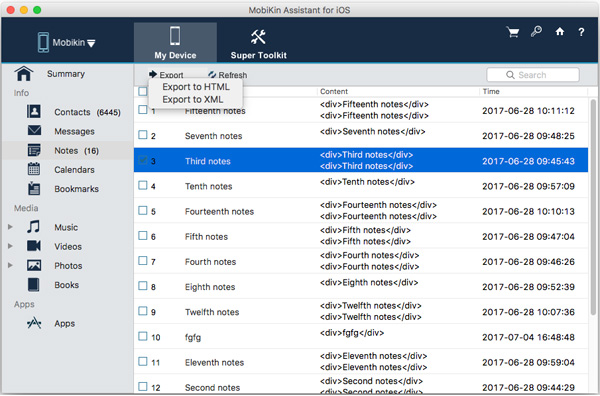Open the Mobikin device dropdown arrow
Viewport: 600px width, 396px height.
pyautogui.click(x=91, y=43)
